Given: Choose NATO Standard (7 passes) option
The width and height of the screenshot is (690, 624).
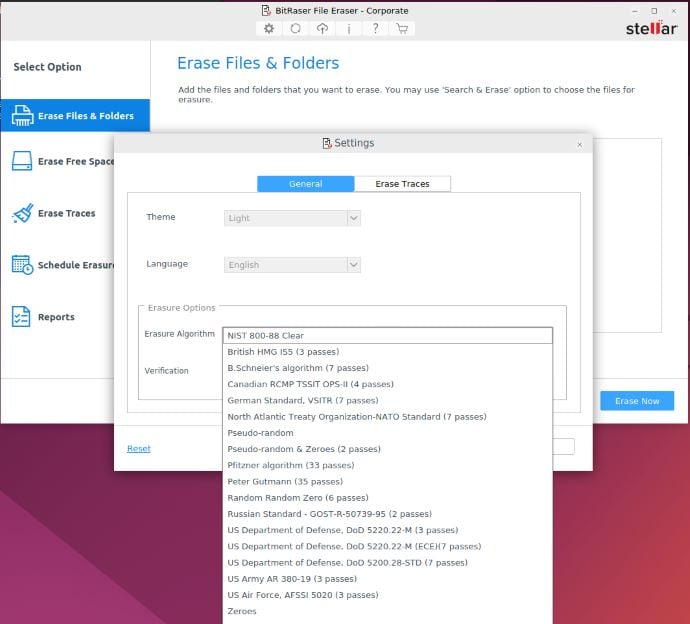Looking at the screenshot, I should click(x=387, y=417).
